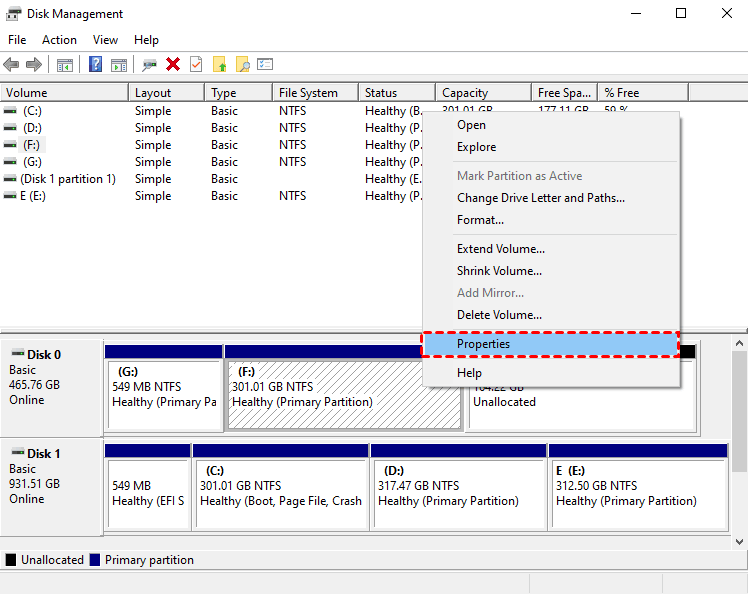This screenshot has height=594, width=748.
Task: Open the View menu
Action: pyautogui.click(x=105, y=40)
